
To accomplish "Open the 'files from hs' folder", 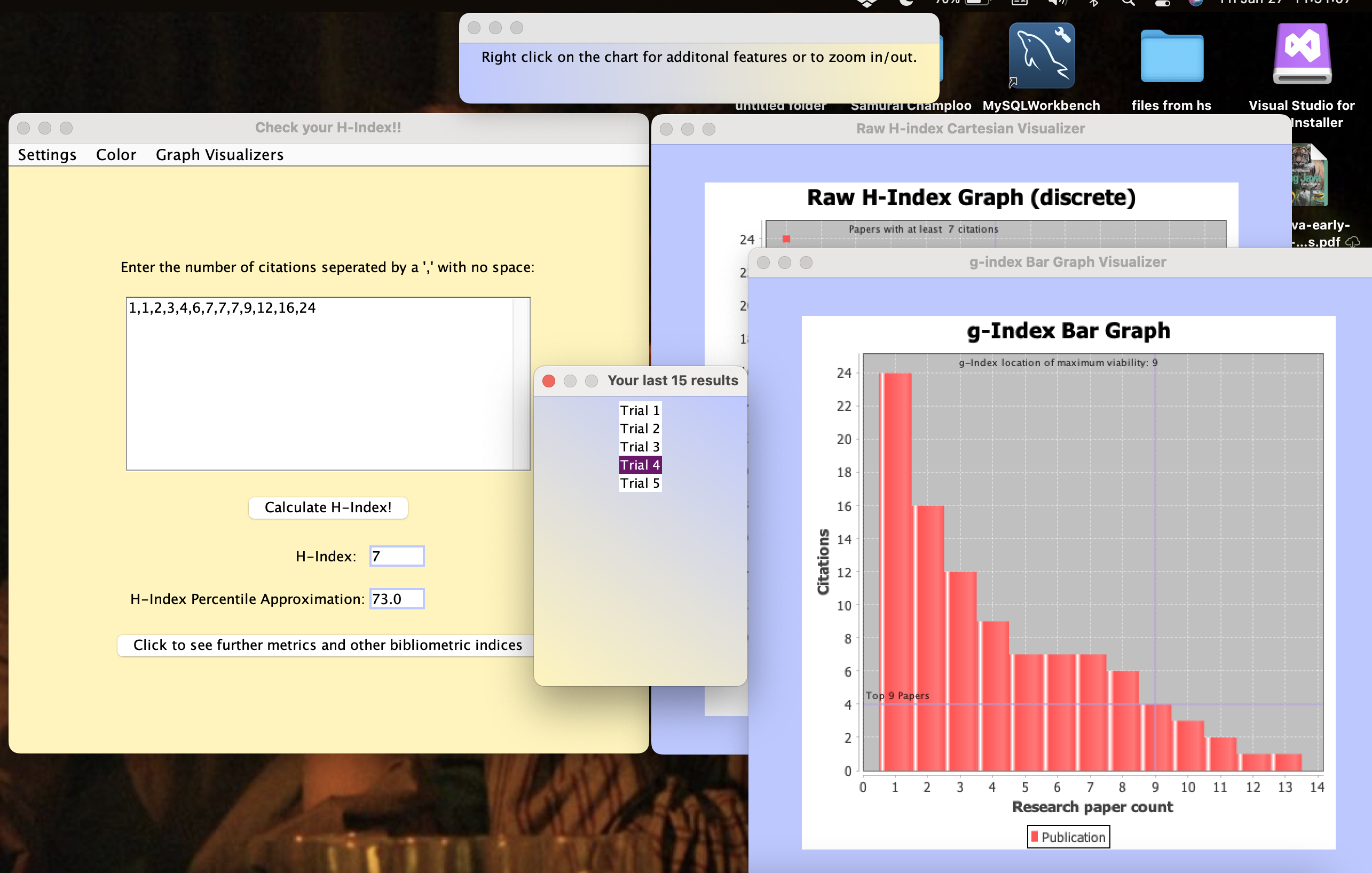I will (x=1171, y=57).
